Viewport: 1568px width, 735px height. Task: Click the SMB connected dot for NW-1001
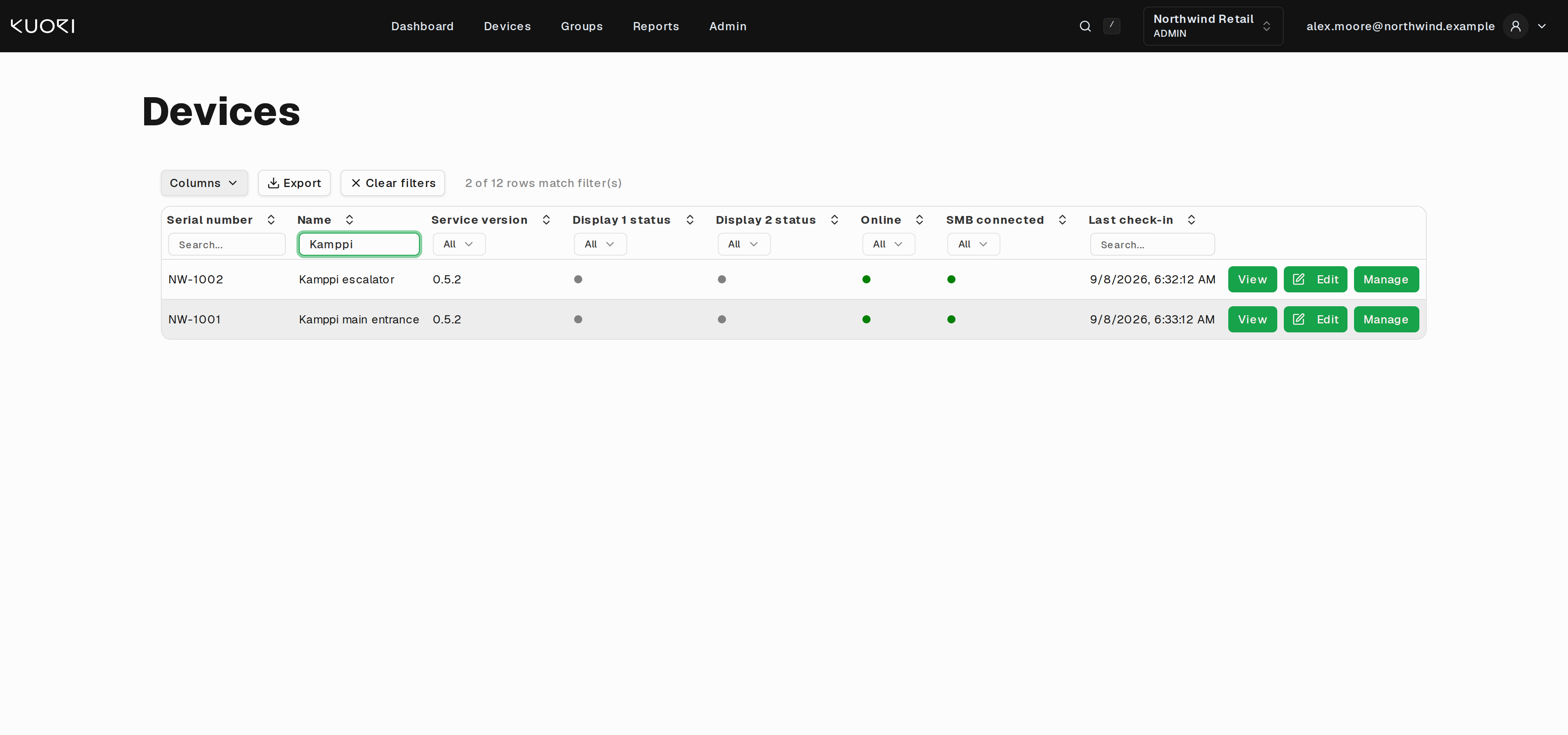click(x=951, y=319)
